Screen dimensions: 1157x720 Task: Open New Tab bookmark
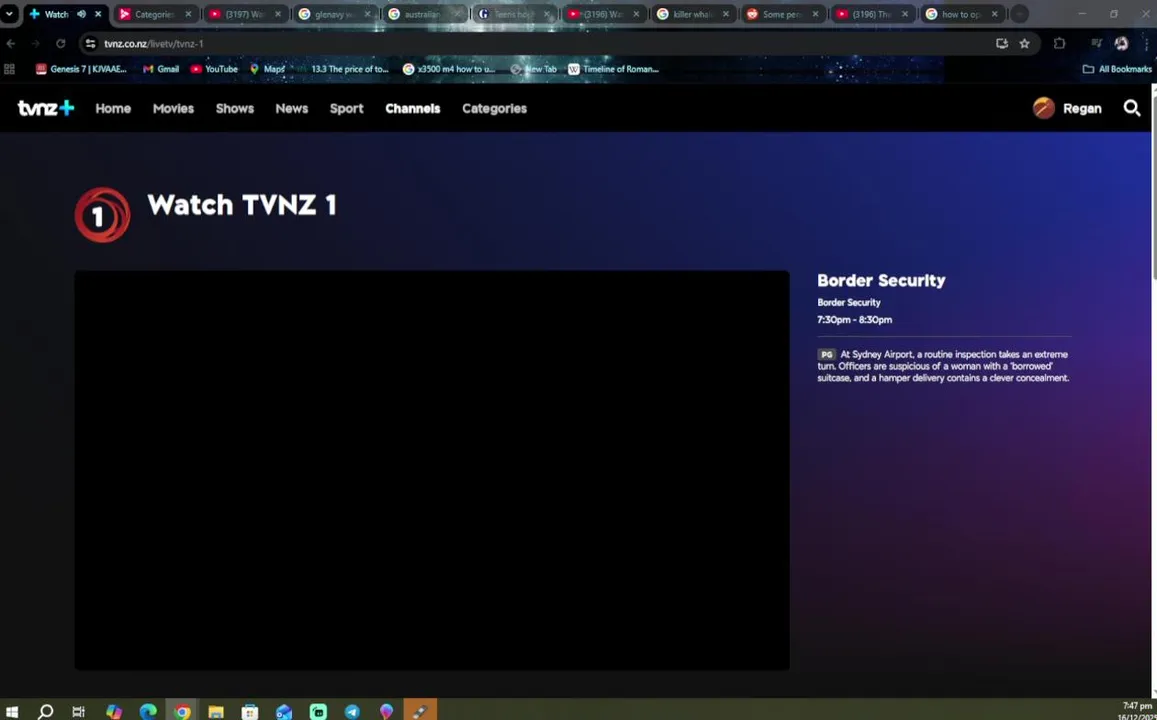533,69
